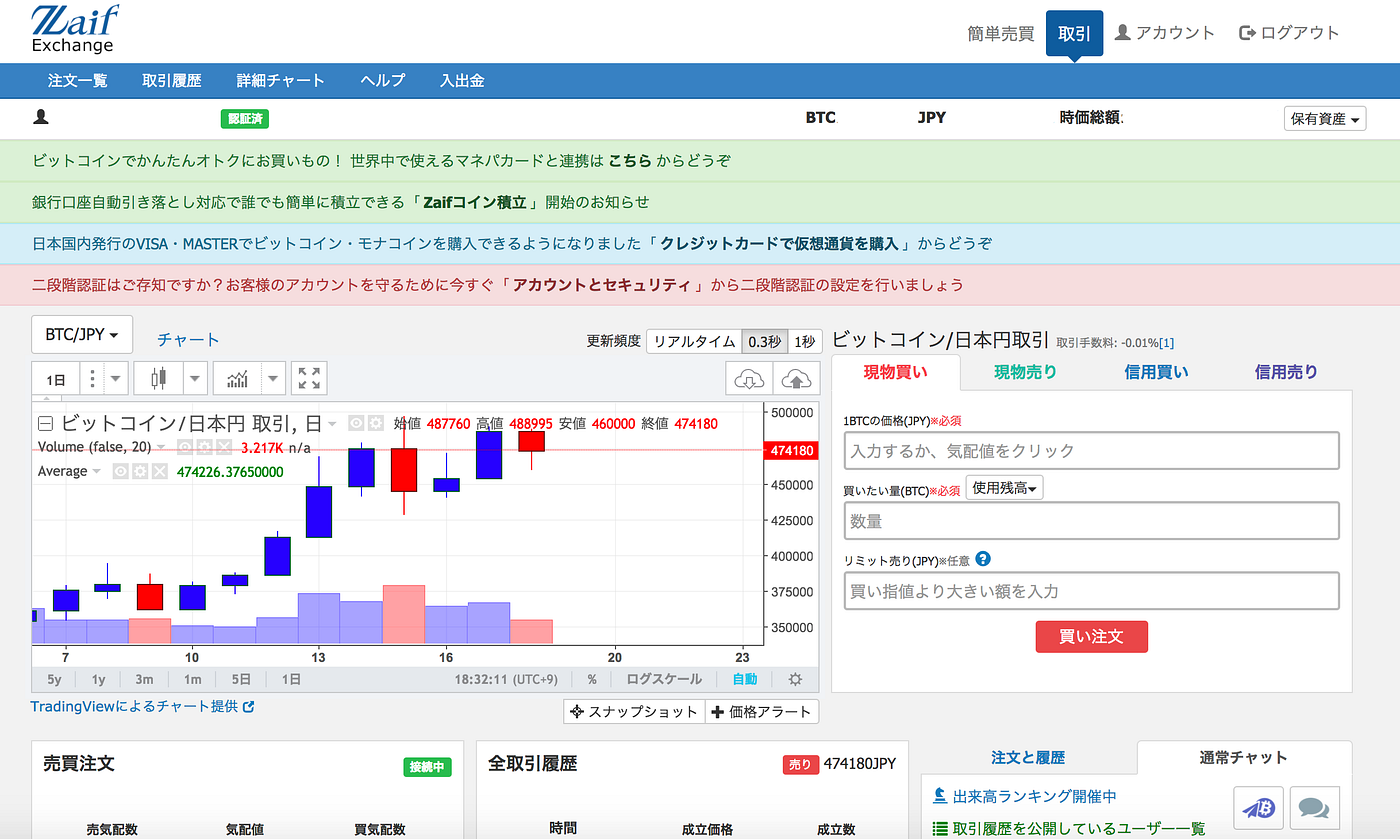This screenshot has height=839, width=1400.
Task: Toggle ログスケール log scale
Action: pos(664,679)
